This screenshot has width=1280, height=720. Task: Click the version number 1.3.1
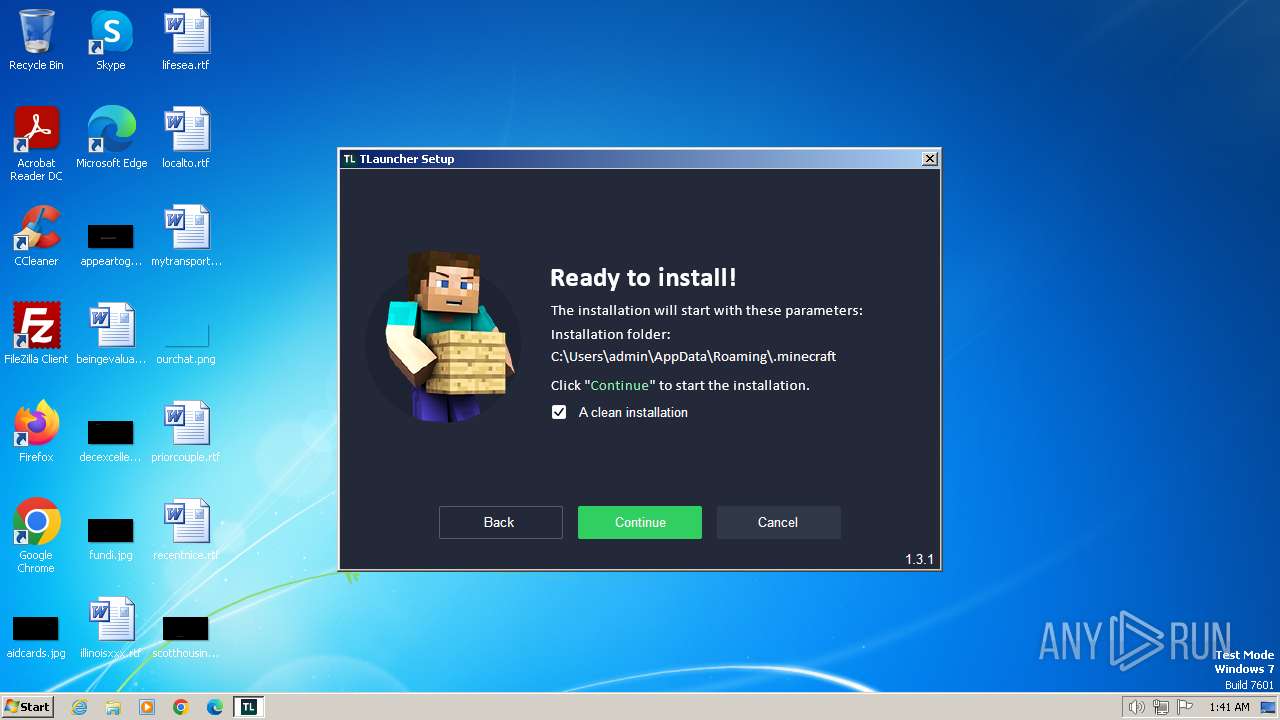click(919, 559)
